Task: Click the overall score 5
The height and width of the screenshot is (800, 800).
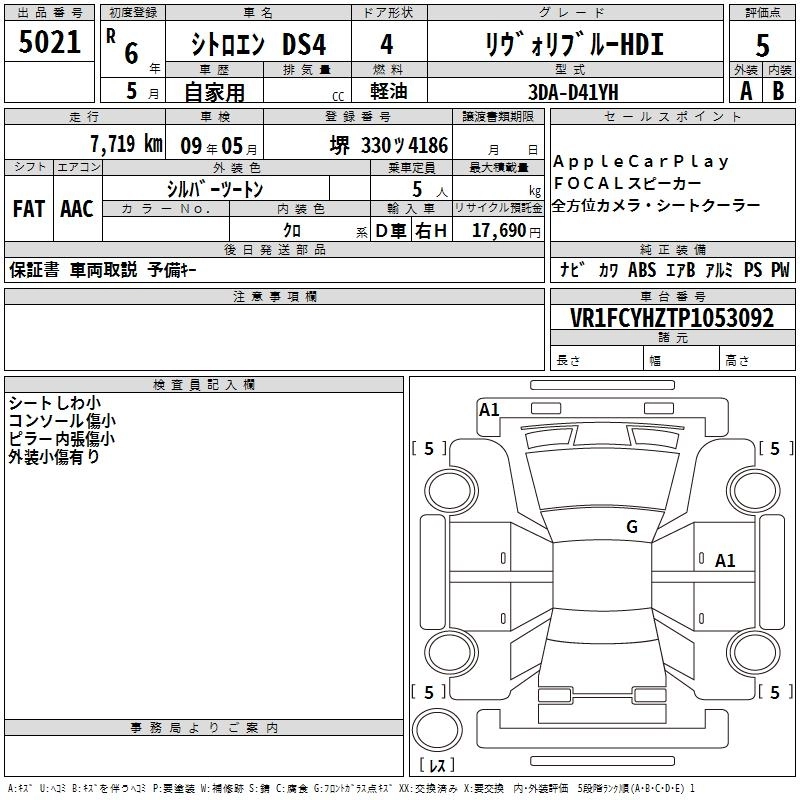Action: pyautogui.click(x=762, y=45)
